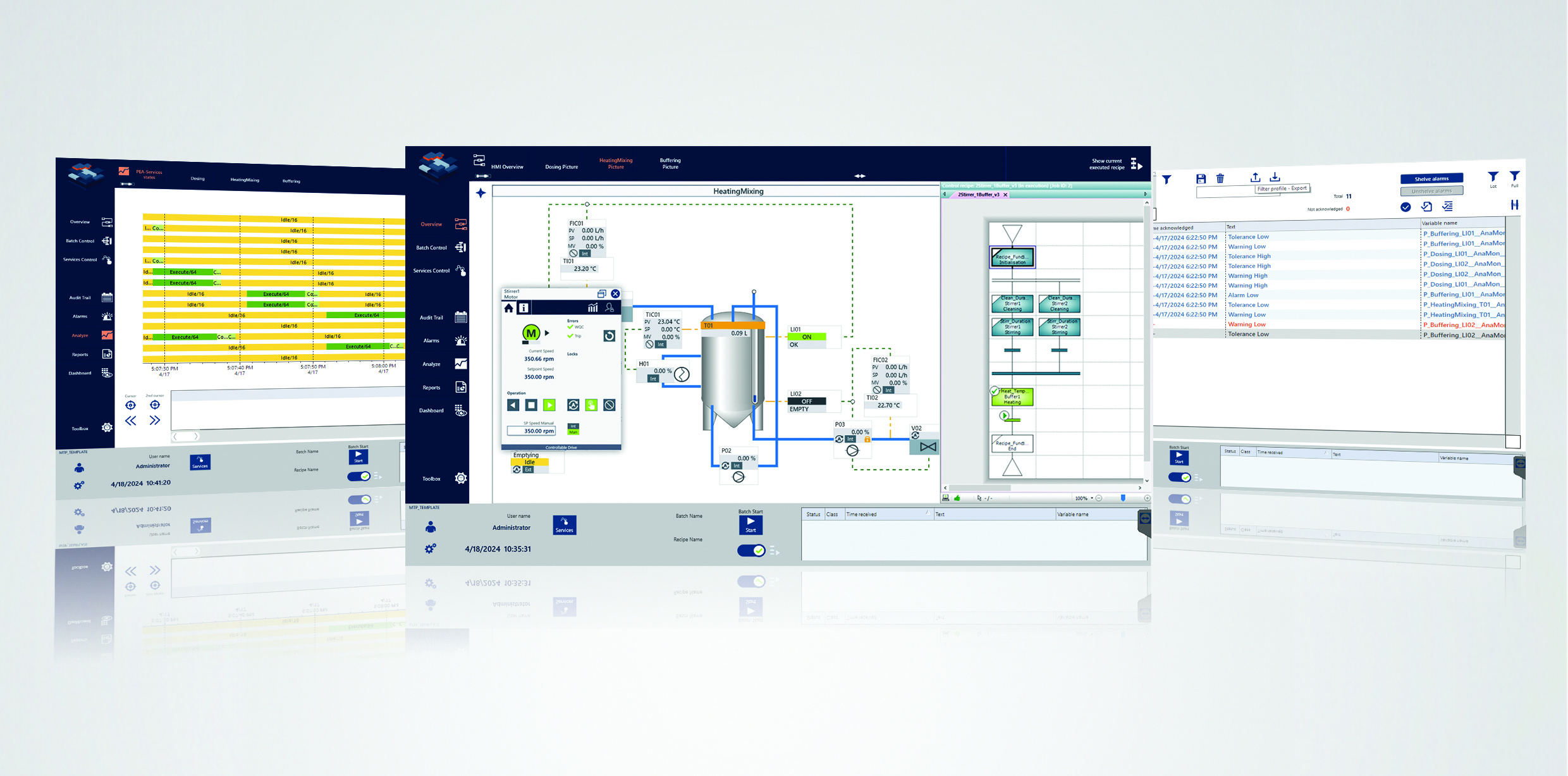Image resolution: width=1568 pixels, height=776 pixels.
Task: Start the batch with the Start button
Action: (x=750, y=524)
